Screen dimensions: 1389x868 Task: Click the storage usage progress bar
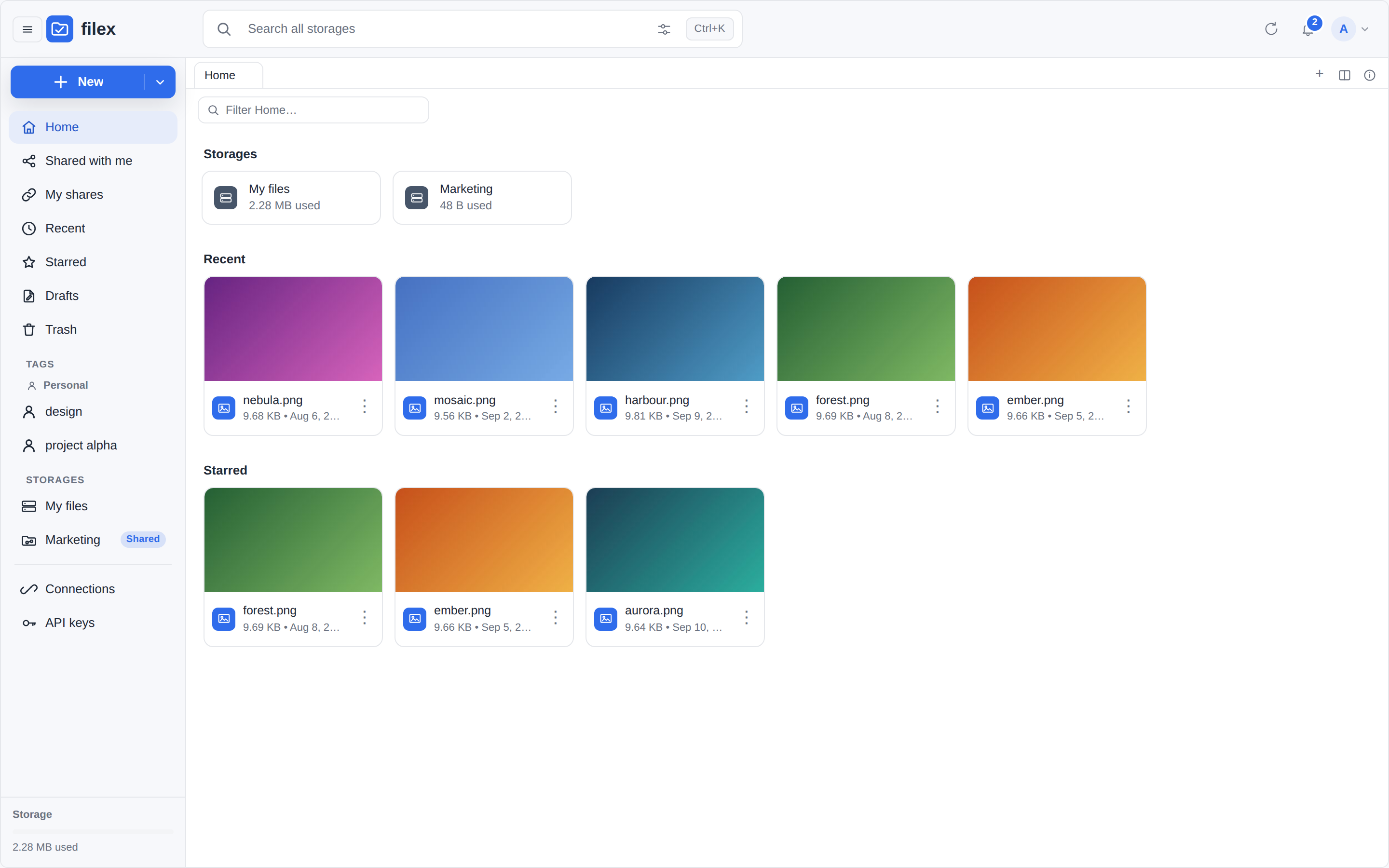pyautogui.click(x=93, y=831)
